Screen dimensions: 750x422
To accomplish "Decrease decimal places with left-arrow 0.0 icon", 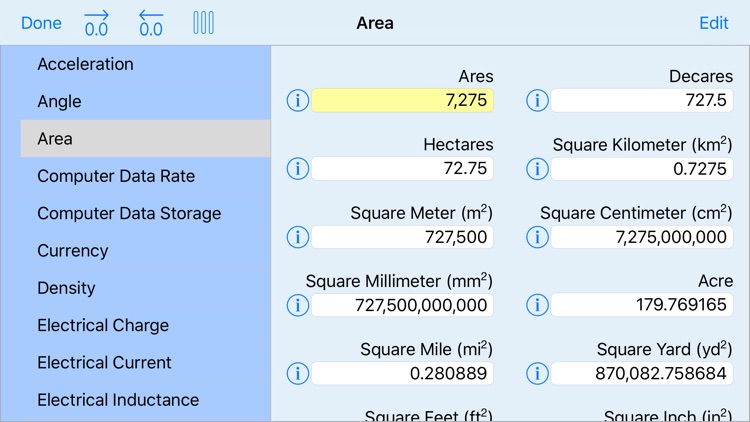I will click(x=151, y=23).
